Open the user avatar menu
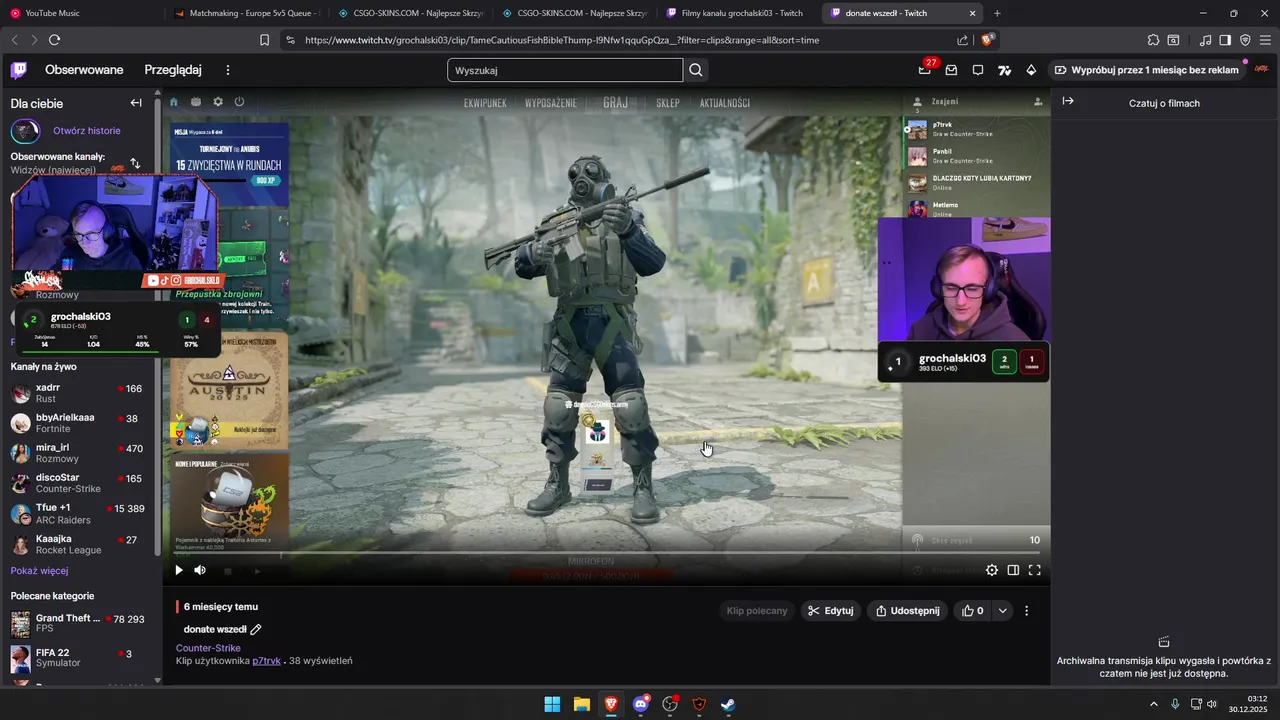 (x=1262, y=70)
